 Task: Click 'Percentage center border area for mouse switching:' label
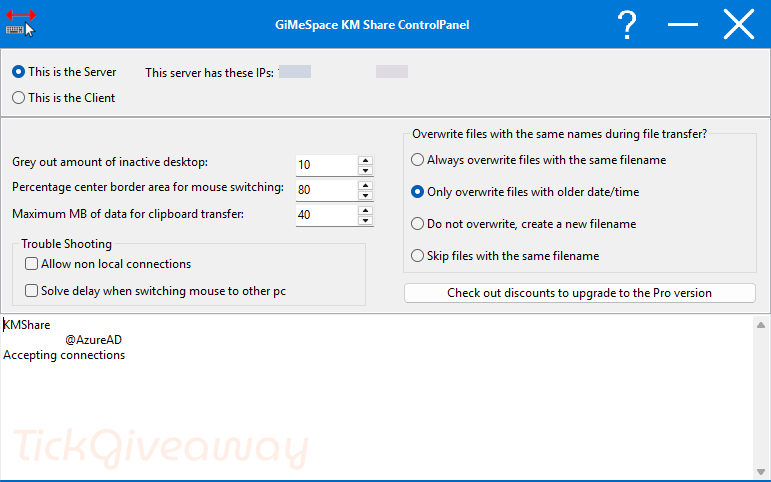click(148, 187)
